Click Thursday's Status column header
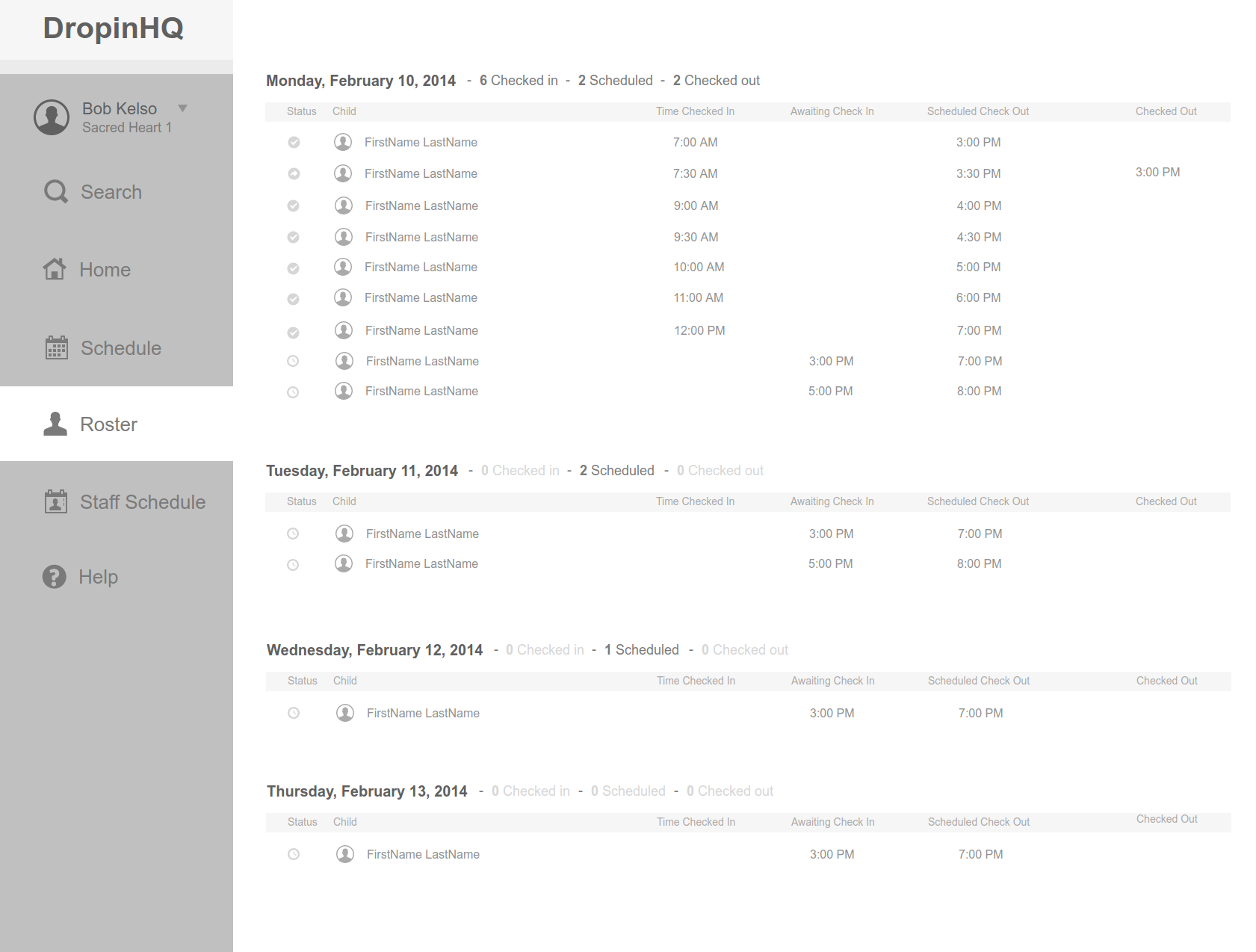Image resolution: width=1256 pixels, height=952 pixels. pyautogui.click(x=303, y=822)
